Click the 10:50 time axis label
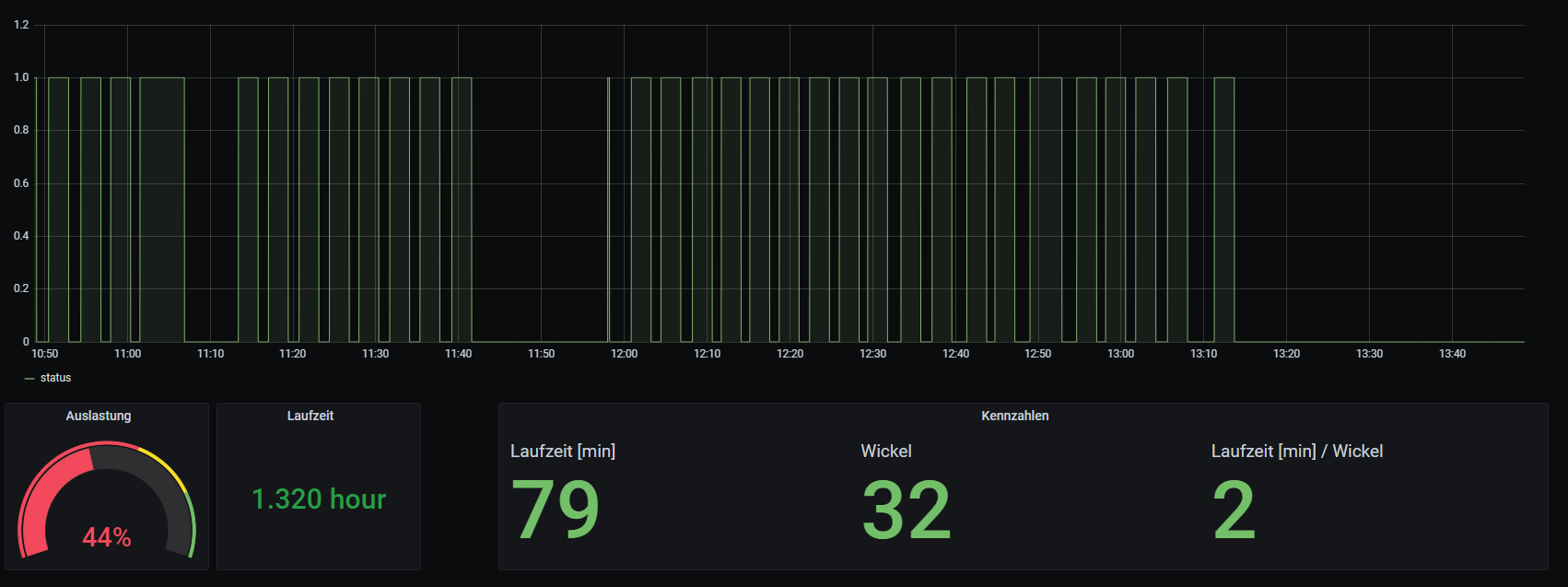This screenshot has width=1568, height=587. click(44, 354)
